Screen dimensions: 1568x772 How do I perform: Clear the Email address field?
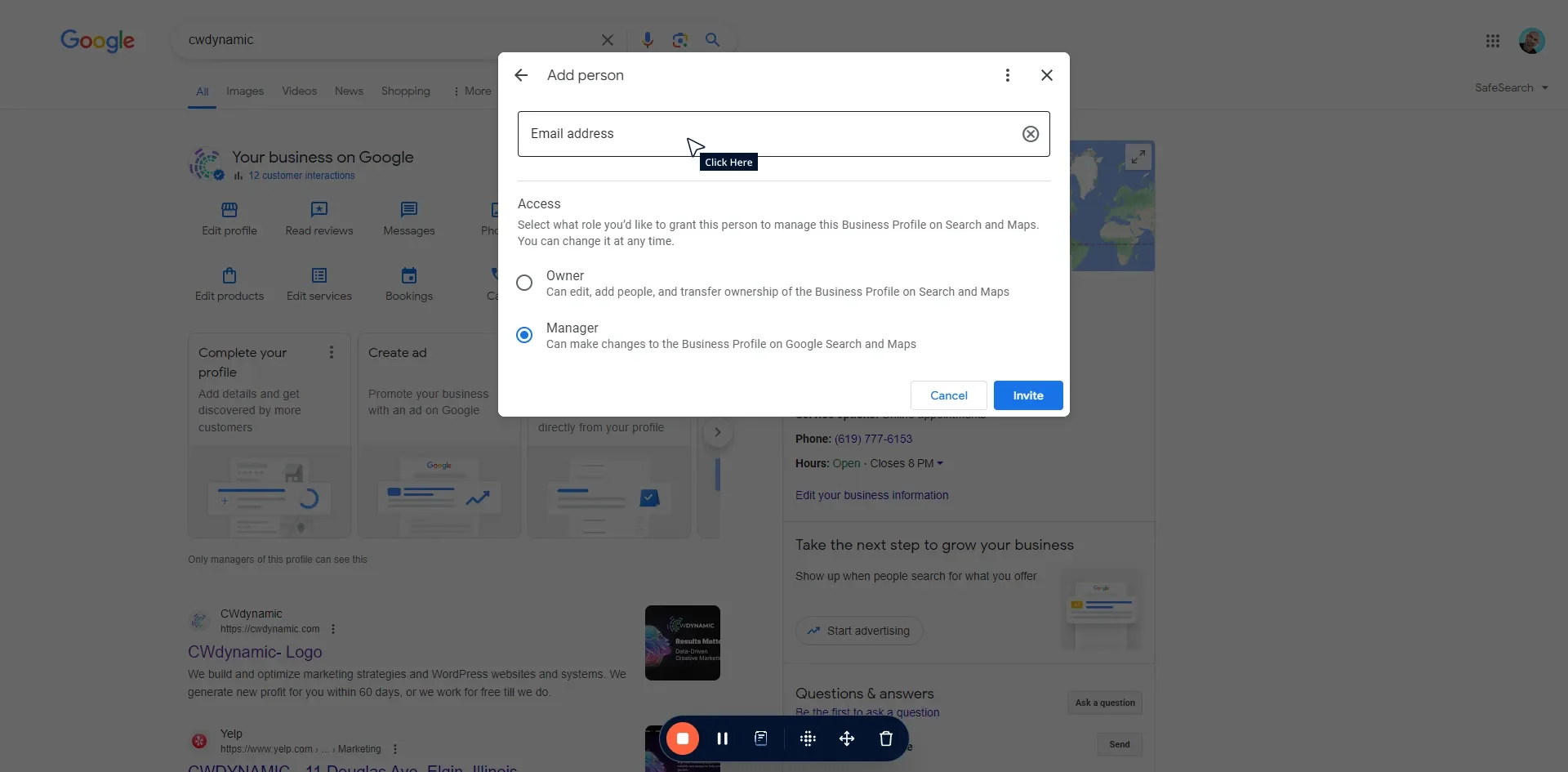[1030, 134]
